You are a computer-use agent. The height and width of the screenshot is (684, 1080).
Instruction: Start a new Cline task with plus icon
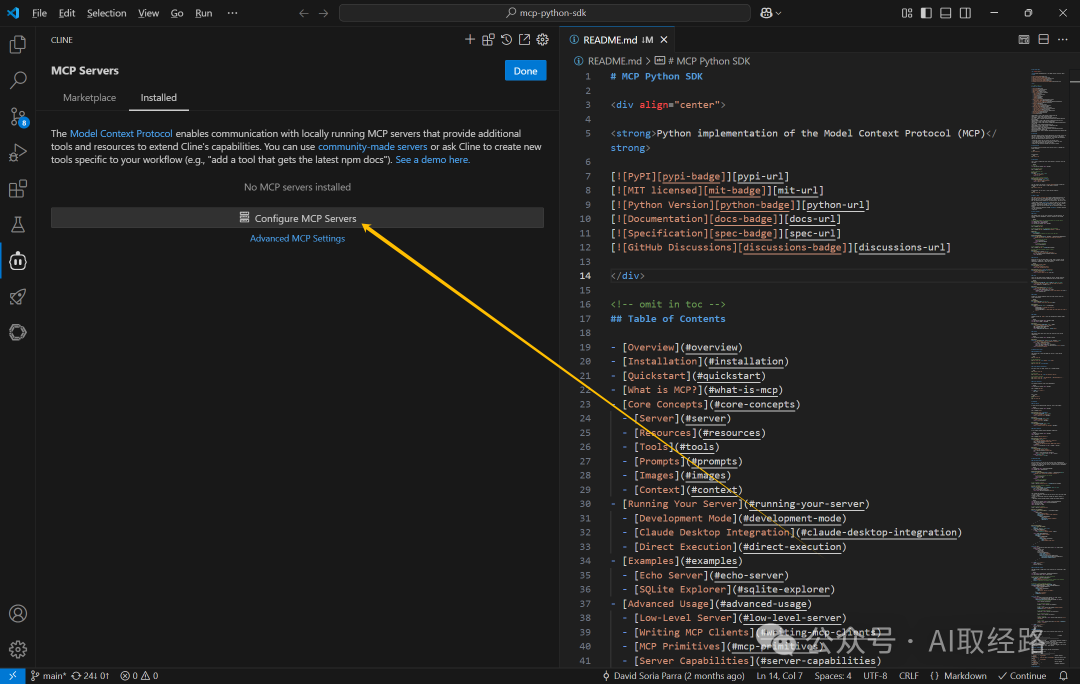coord(470,40)
